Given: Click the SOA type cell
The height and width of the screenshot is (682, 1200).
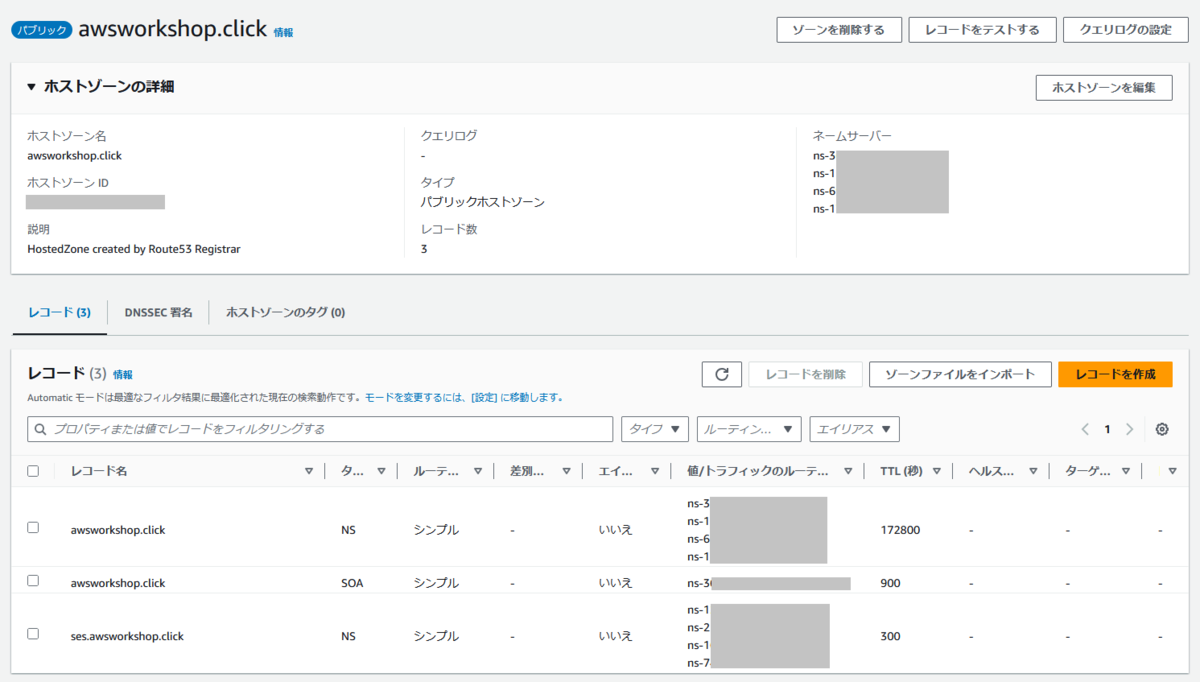Looking at the screenshot, I should coord(352,583).
